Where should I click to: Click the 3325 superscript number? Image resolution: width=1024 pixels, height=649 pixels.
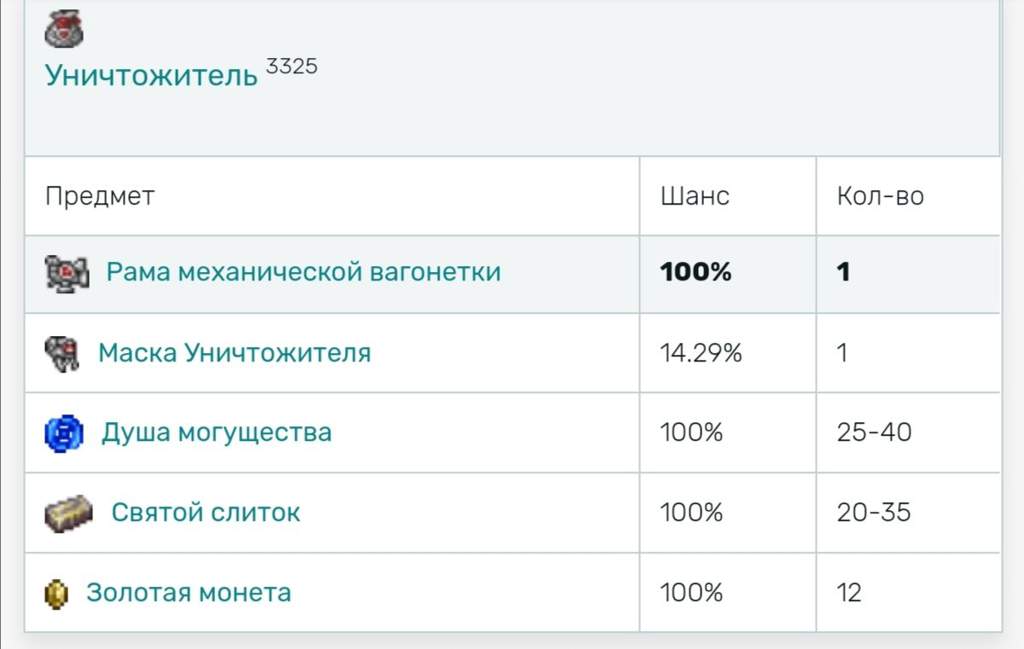(x=291, y=66)
